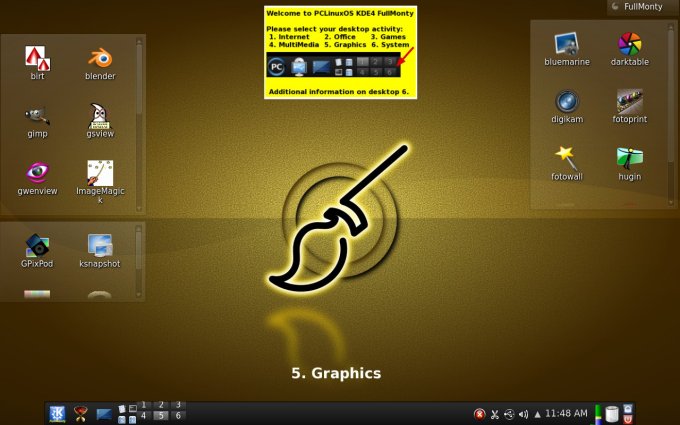Screen dimensions: 680x425
Task: Open the FullMonty activity menu
Action: pos(643,7)
